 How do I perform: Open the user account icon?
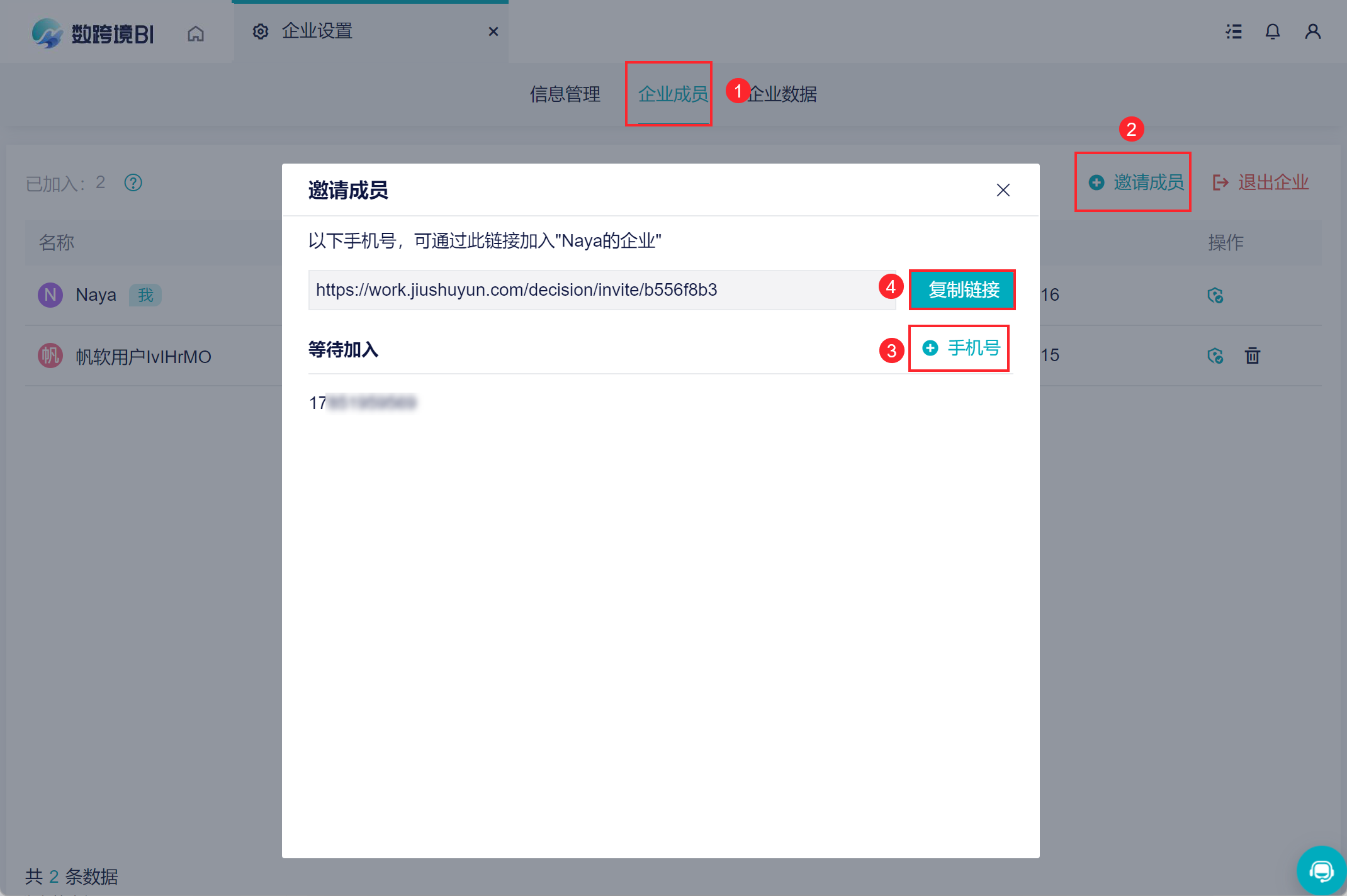pos(1312,31)
